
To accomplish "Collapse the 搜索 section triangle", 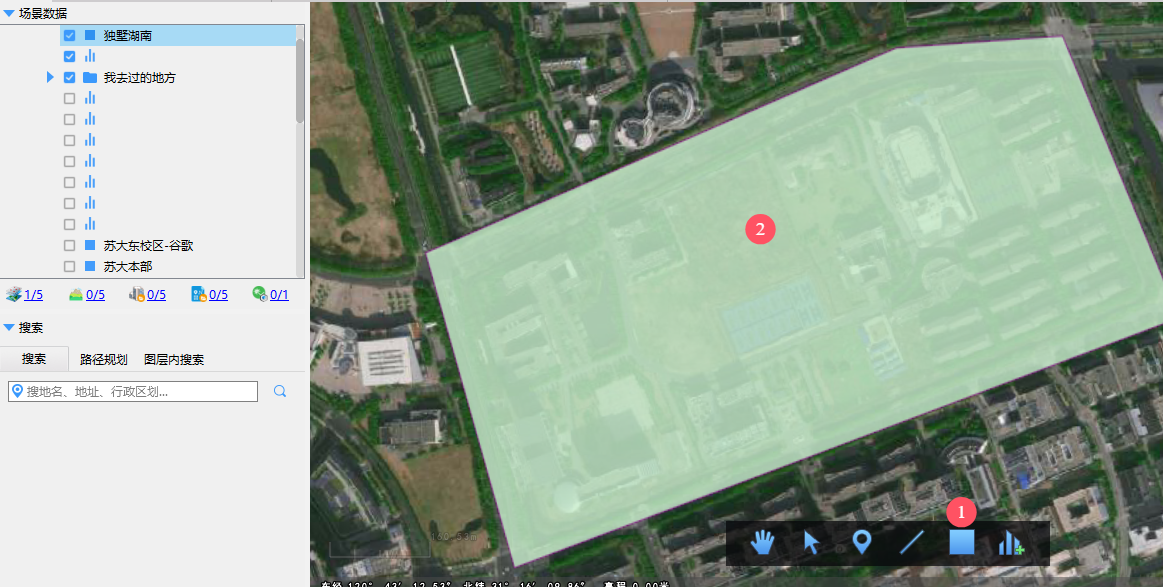I will point(9,327).
